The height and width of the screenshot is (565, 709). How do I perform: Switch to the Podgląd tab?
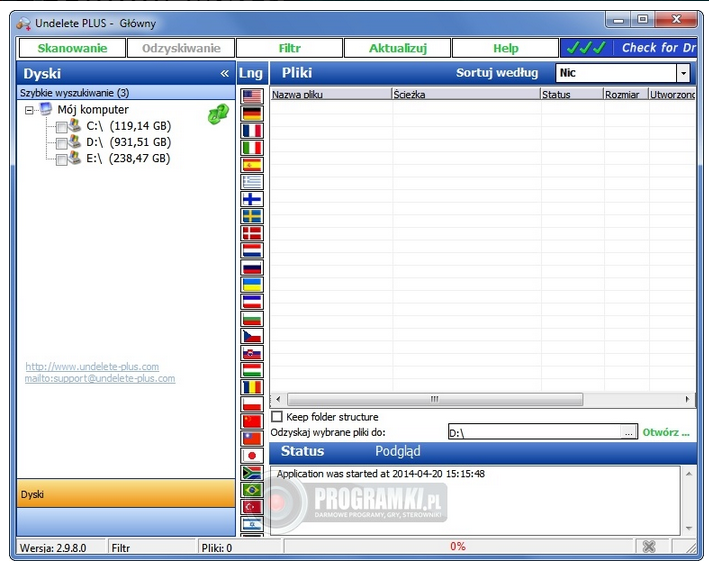[397, 451]
